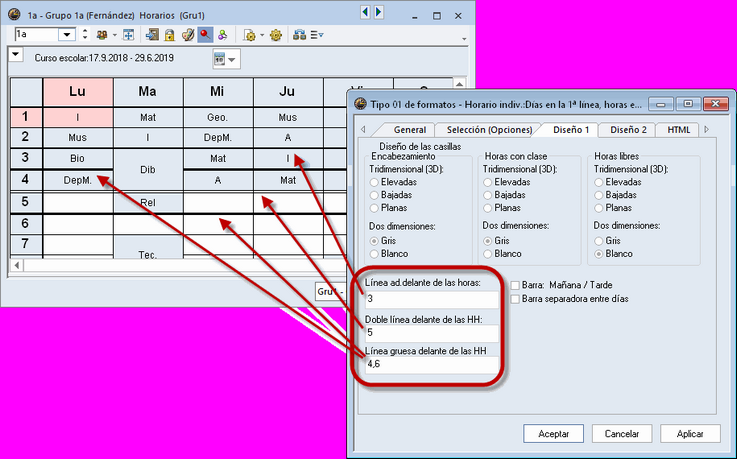The height and width of the screenshot is (459, 737).
Task: Switch to the Diseño 1 tab
Action: tap(571, 130)
